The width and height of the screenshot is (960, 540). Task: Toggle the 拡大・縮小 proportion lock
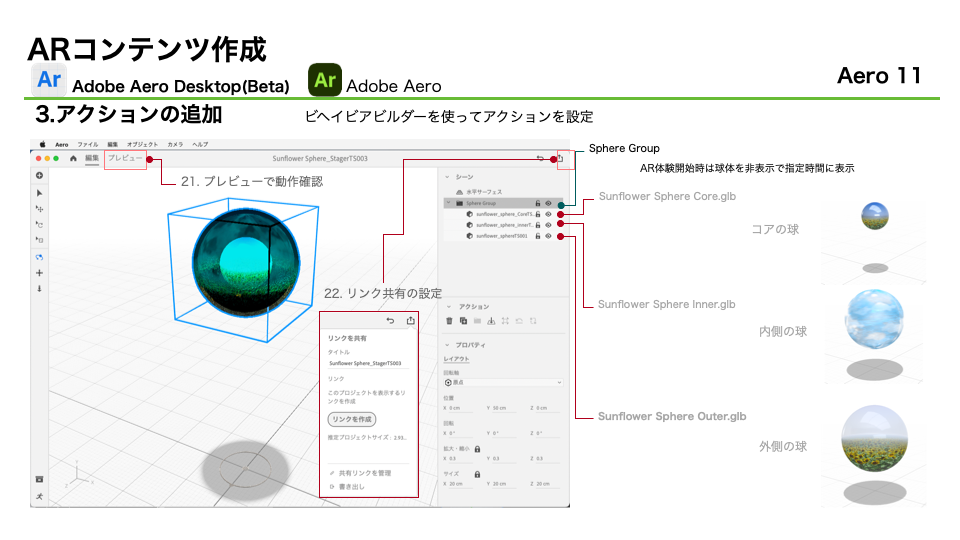(x=478, y=449)
